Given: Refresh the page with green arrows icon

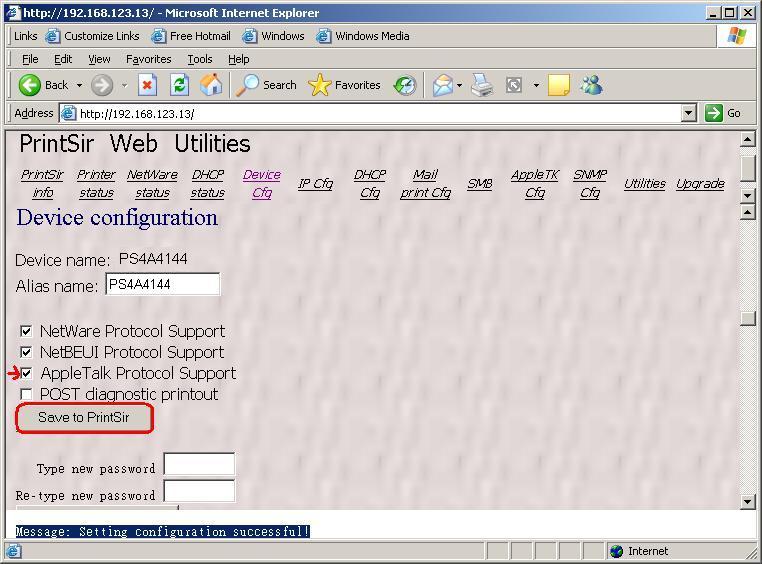Looking at the screenshot, I should click(x=179, y=85).
